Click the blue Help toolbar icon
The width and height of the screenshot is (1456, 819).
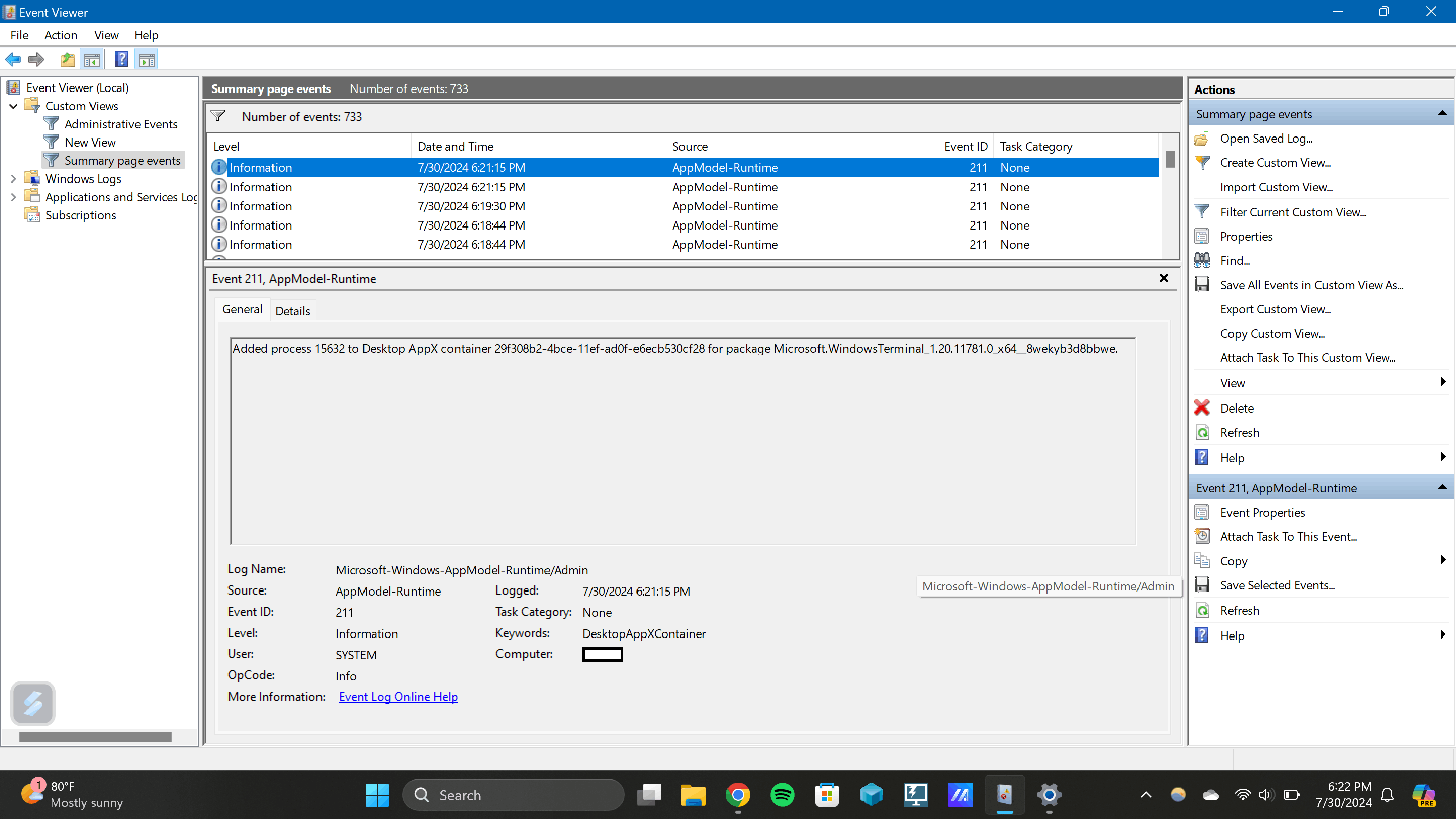[x=121, y=59]
